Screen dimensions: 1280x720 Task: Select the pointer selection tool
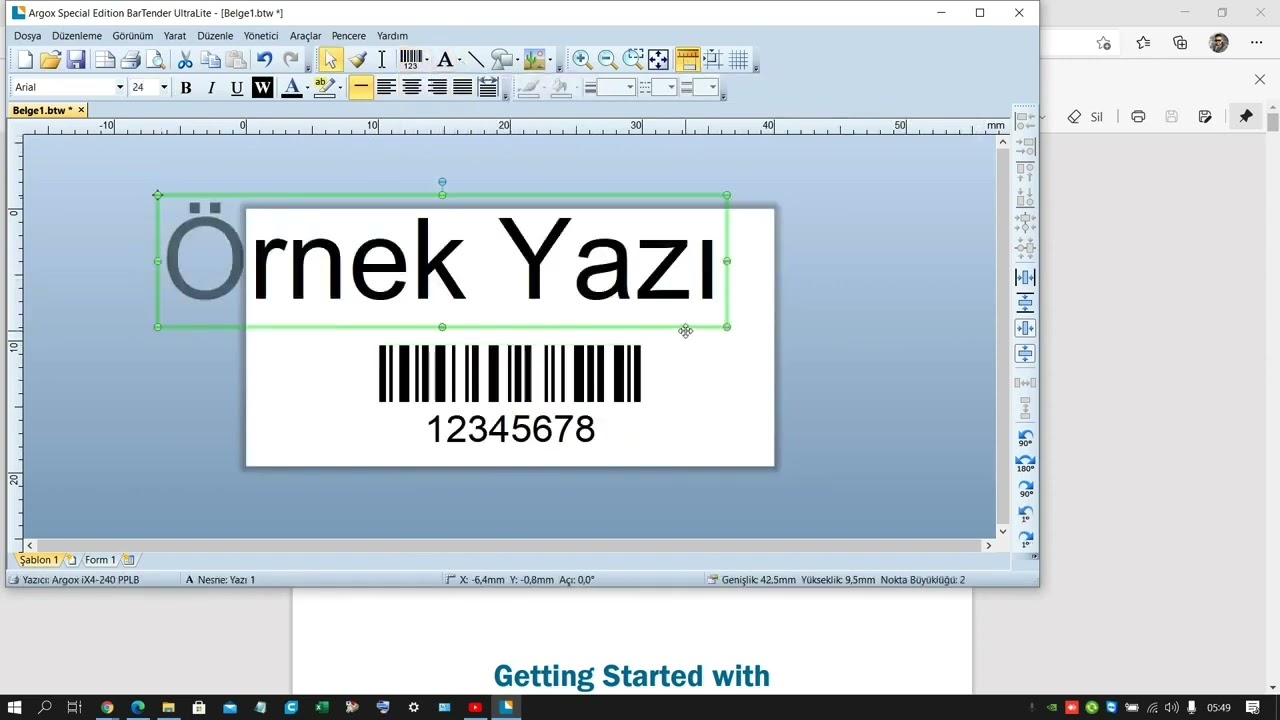331,60
